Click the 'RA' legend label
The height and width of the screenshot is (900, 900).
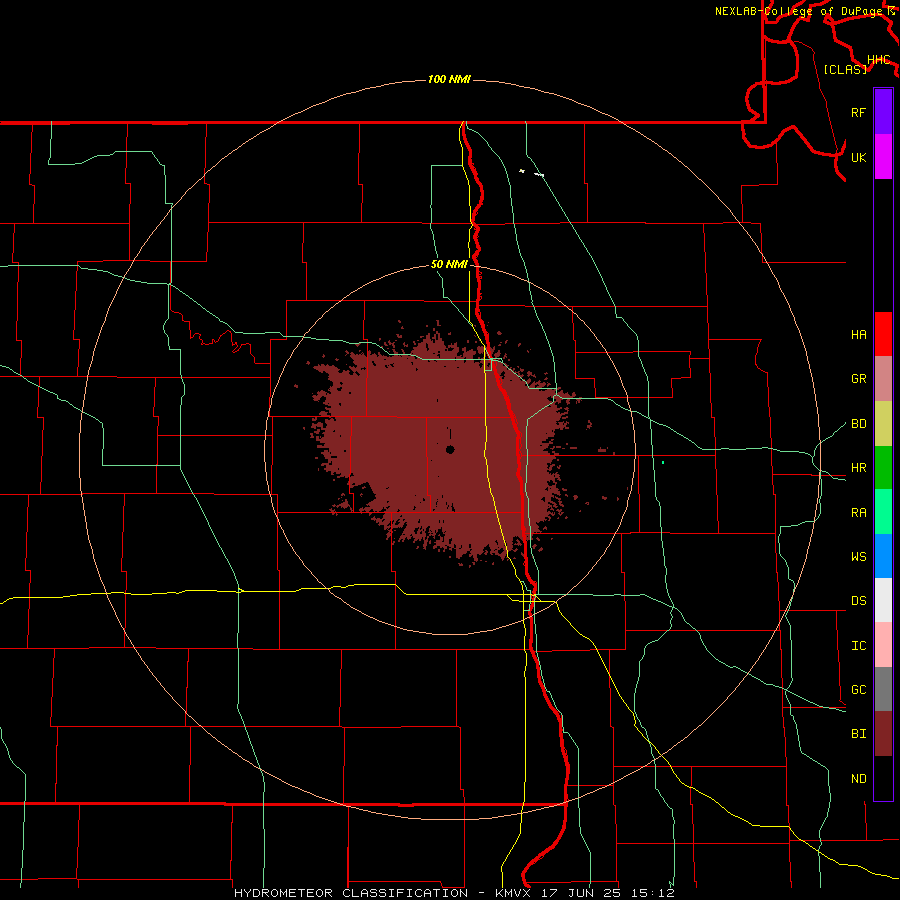click(x=859, y=513)
